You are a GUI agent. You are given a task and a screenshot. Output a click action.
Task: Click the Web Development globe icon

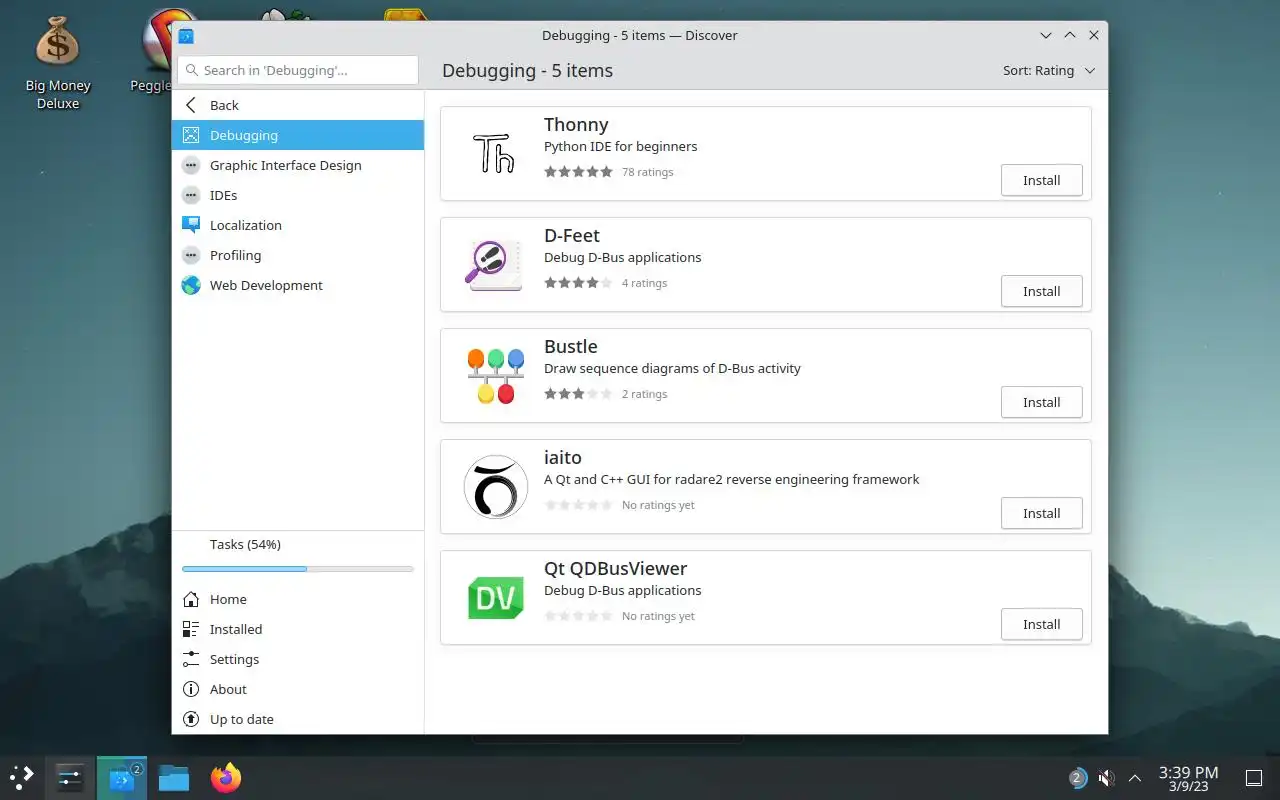click(x=191, y=285)
